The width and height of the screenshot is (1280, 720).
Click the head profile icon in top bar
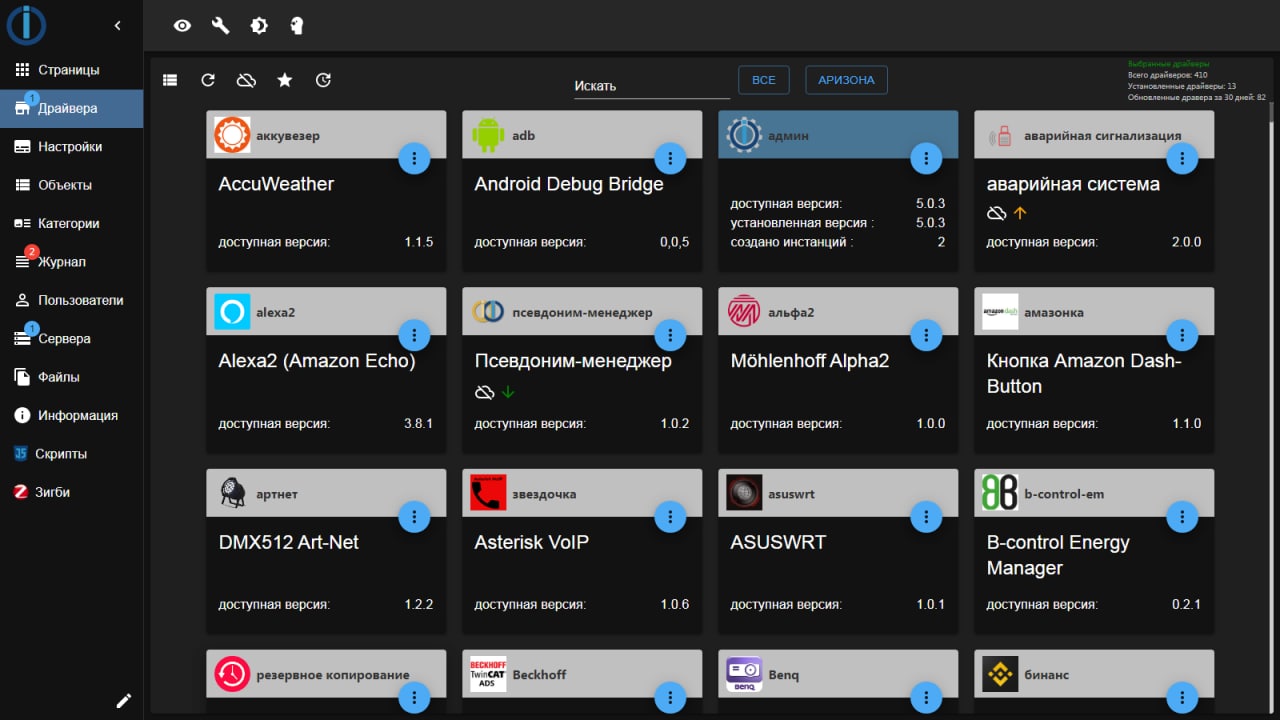coord(297,26)
